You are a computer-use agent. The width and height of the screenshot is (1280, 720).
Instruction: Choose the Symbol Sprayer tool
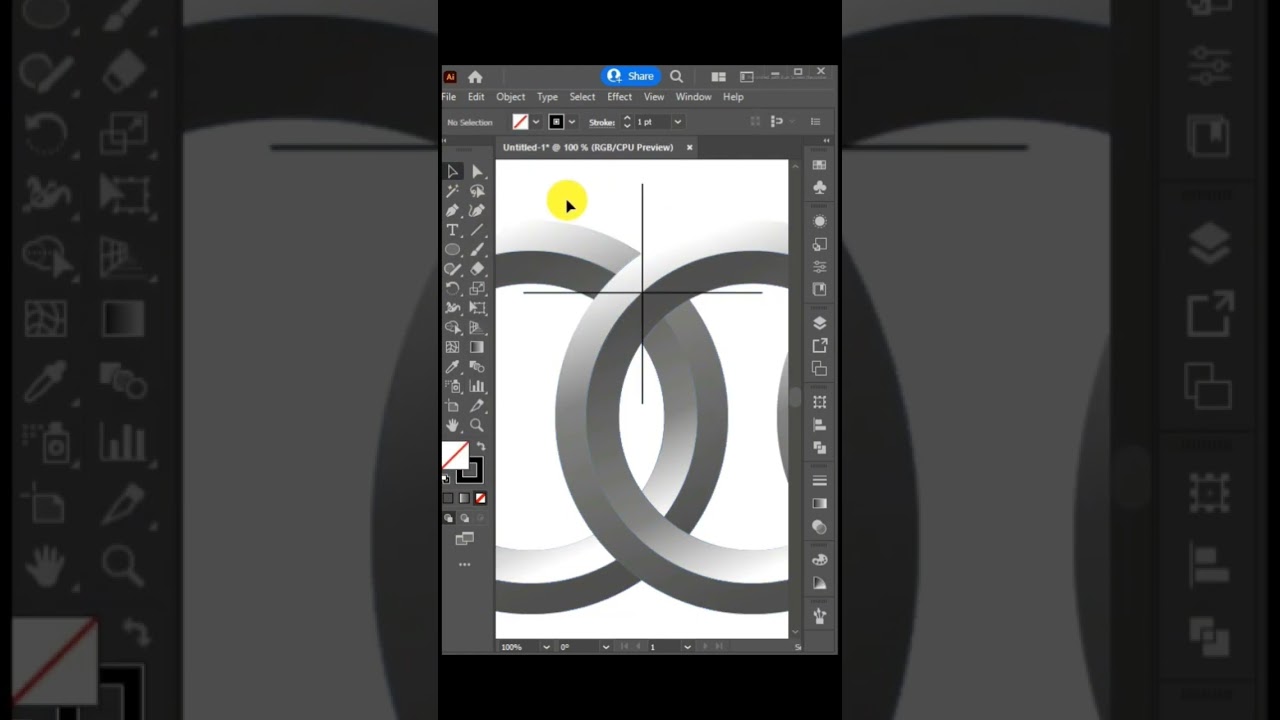coord(453,386)
